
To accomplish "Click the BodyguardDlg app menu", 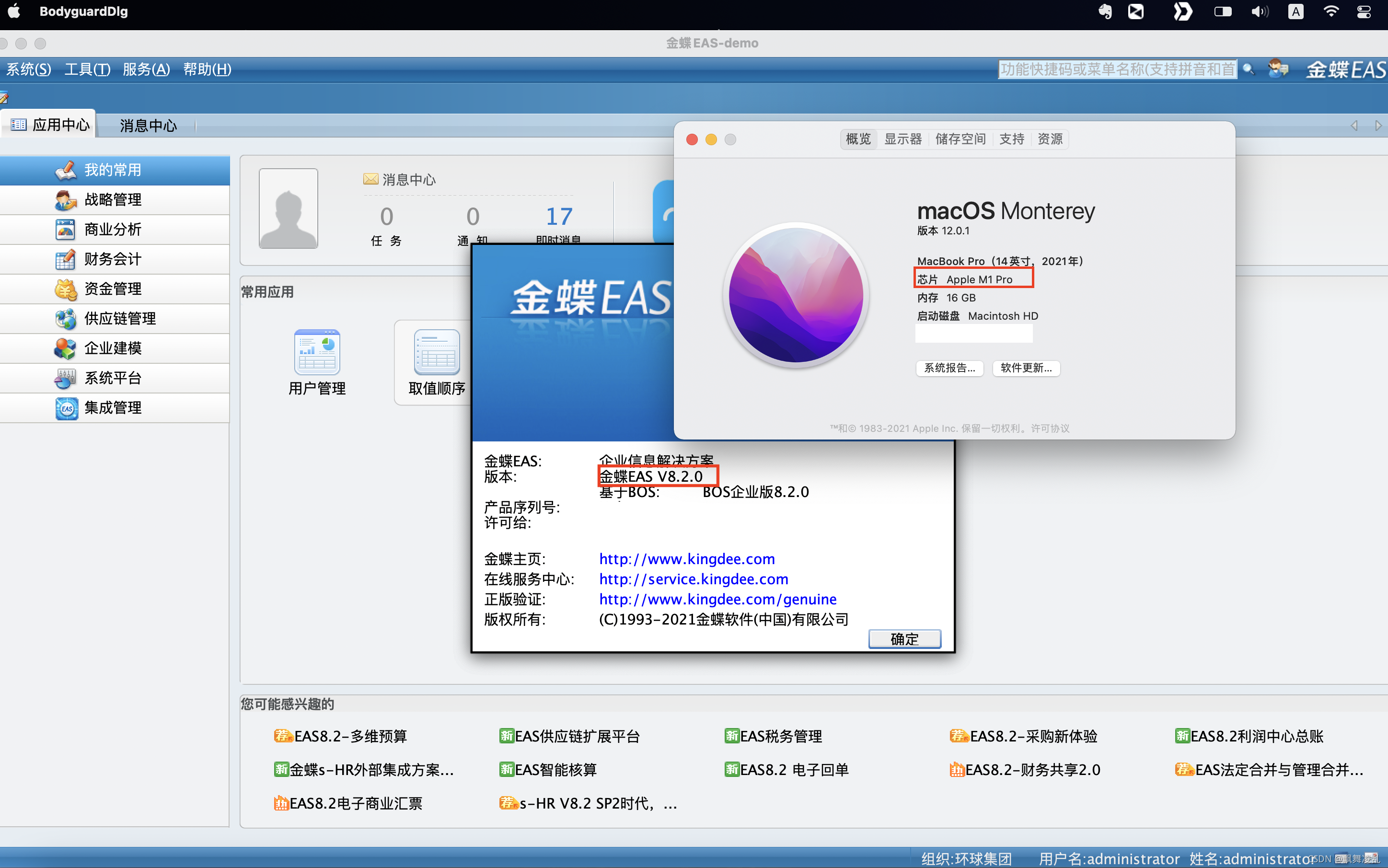I will (83, 12).
